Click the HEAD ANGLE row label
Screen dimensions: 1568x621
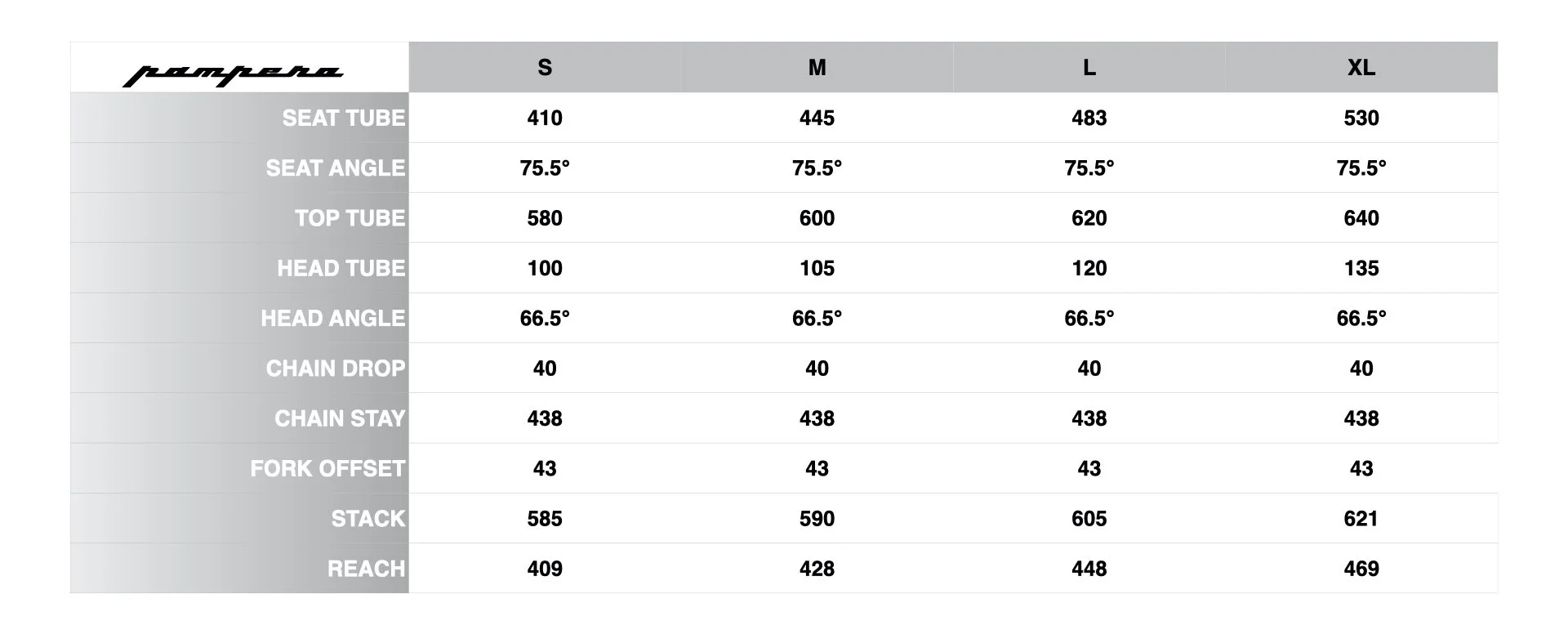pos(333,318)
